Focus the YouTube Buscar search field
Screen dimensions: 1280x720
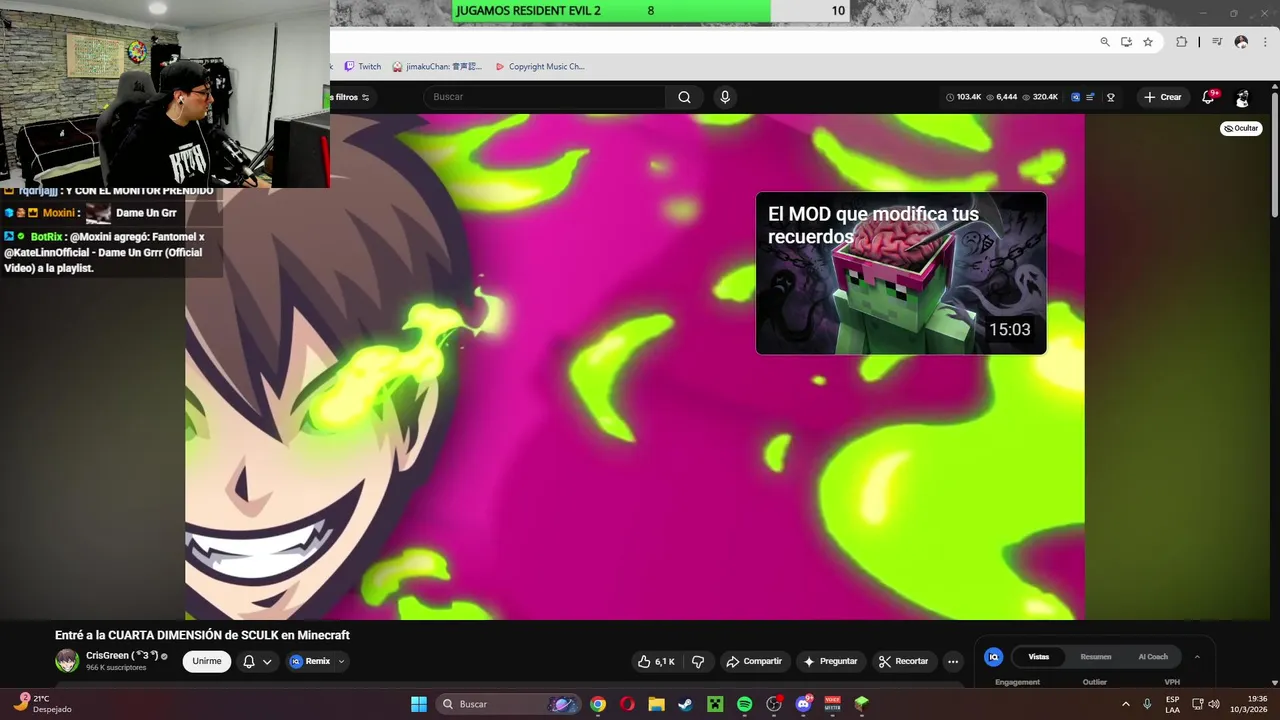[545, 97]
